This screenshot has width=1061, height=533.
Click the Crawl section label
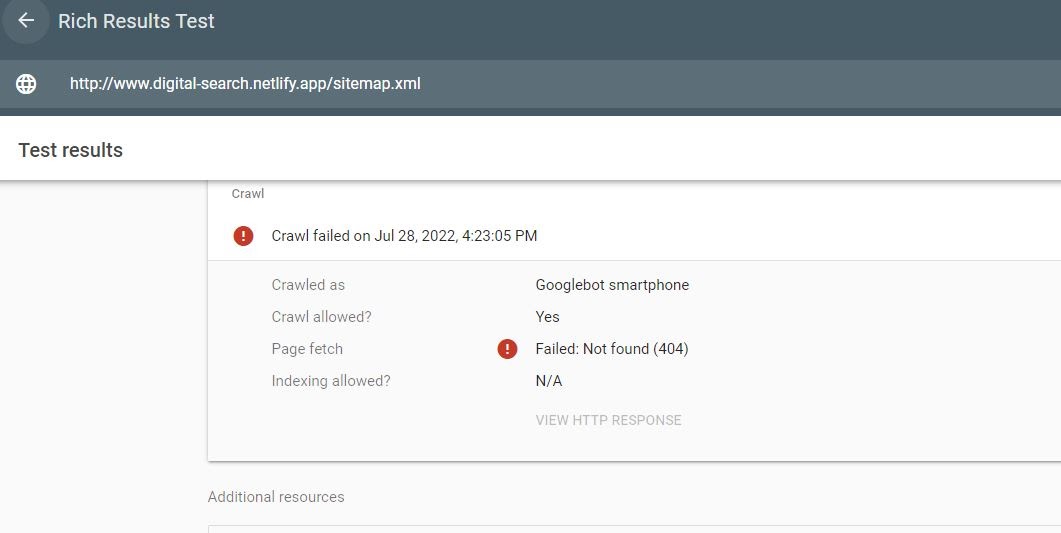[248, 194]
